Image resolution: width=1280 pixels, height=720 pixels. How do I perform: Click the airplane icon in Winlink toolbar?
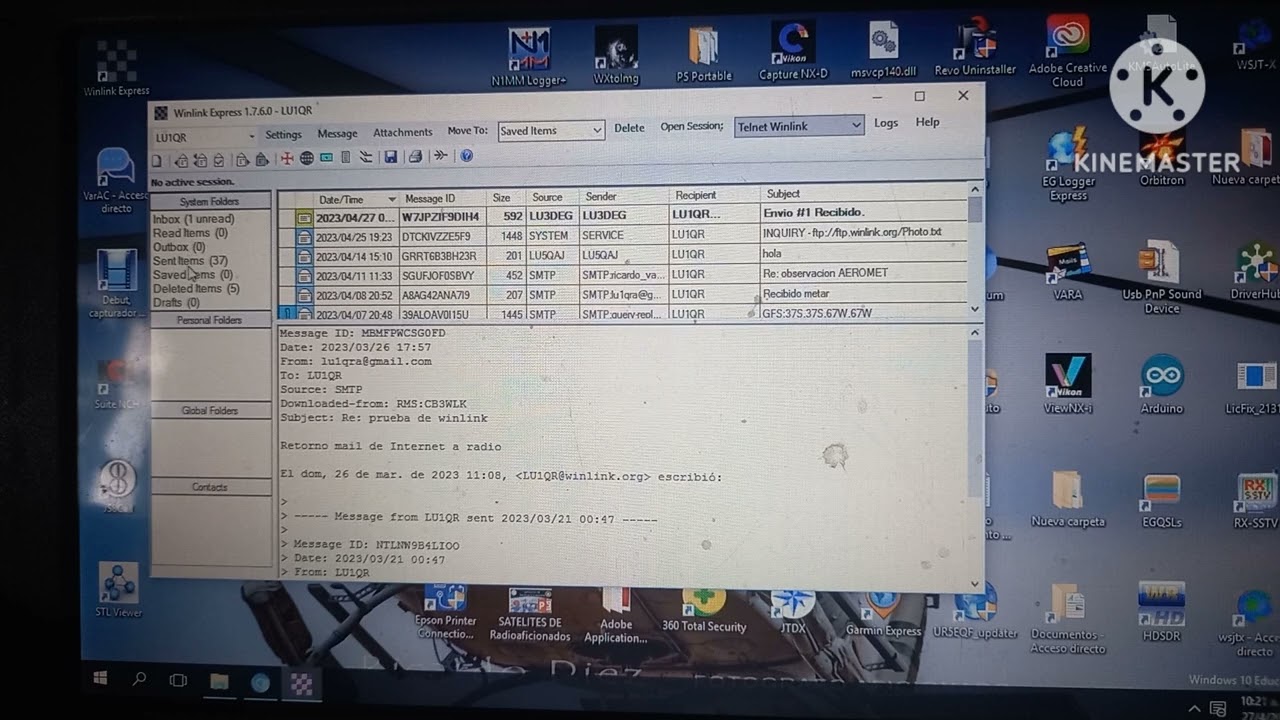click(440, 156)
